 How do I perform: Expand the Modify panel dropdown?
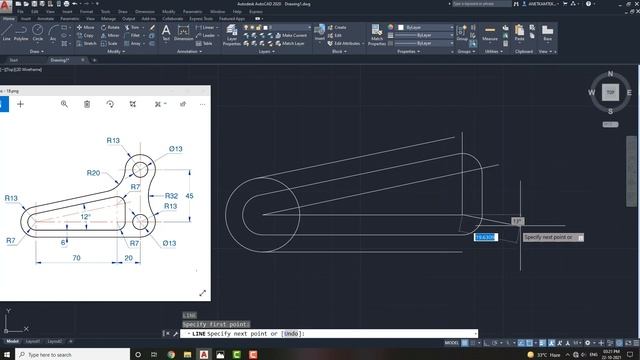(116, 52)
